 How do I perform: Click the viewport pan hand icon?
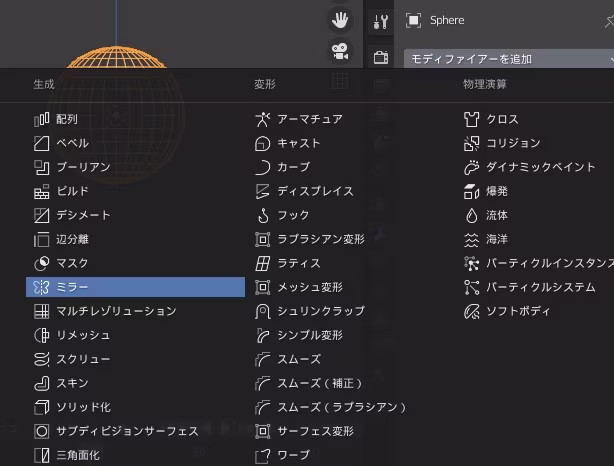pos(340,20)
